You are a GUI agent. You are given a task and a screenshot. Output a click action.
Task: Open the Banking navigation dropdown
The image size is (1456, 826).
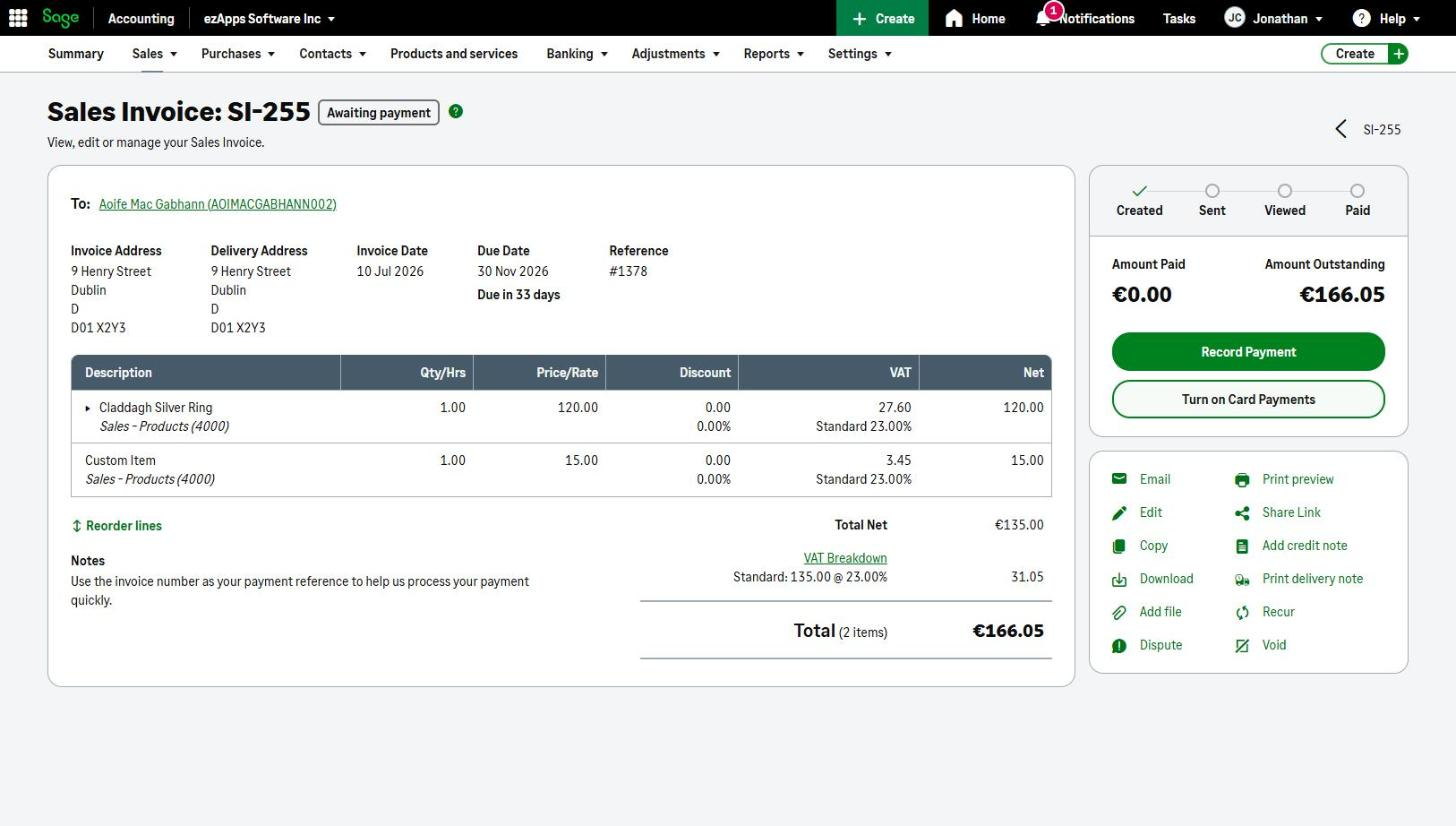coord(577,54)
